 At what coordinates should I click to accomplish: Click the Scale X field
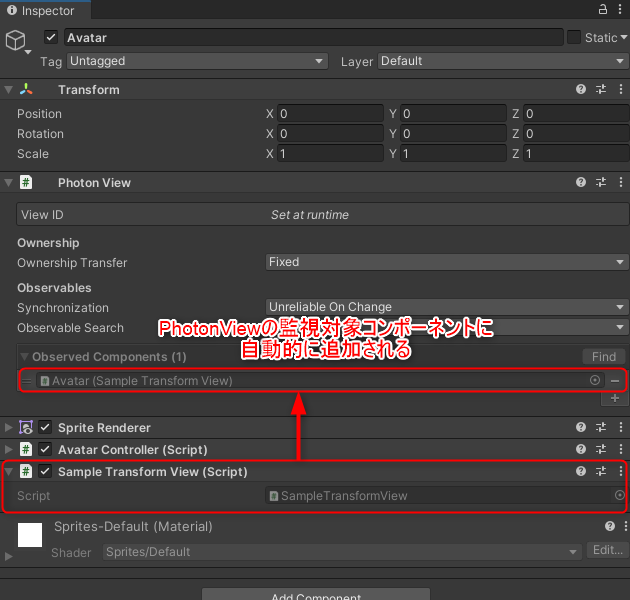[330, 154]
